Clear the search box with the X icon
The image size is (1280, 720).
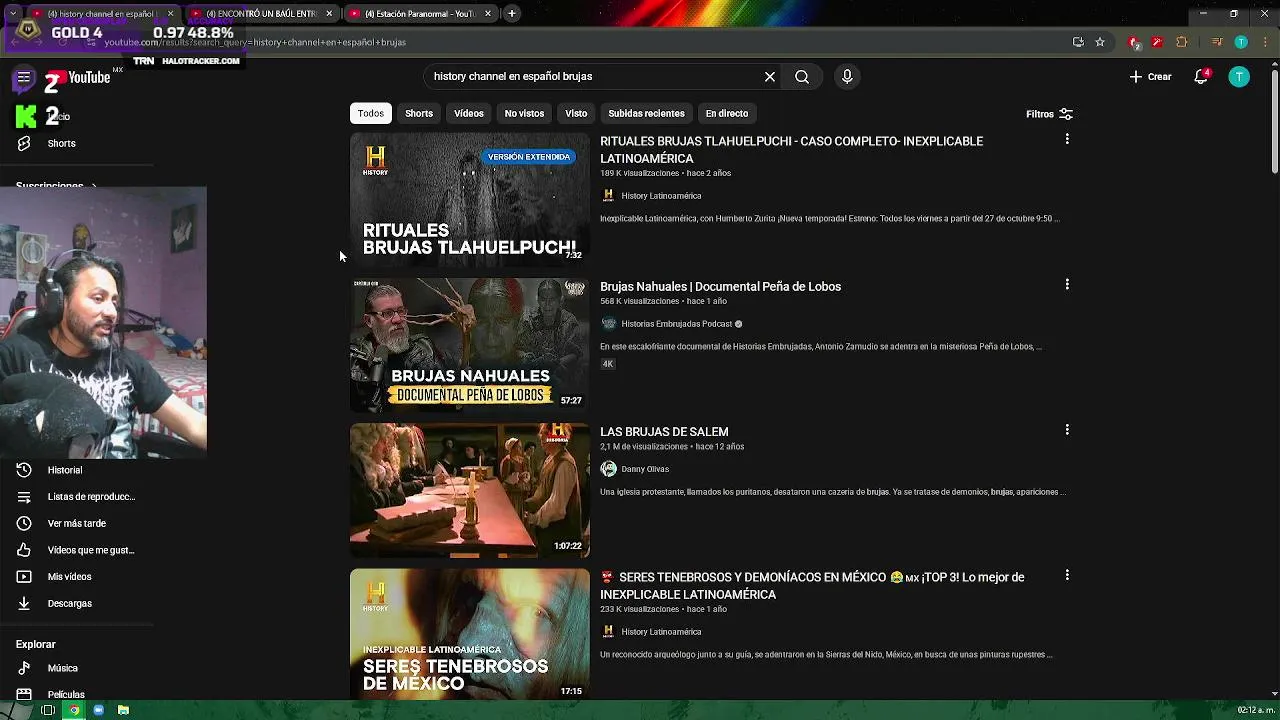pos(770,77)
